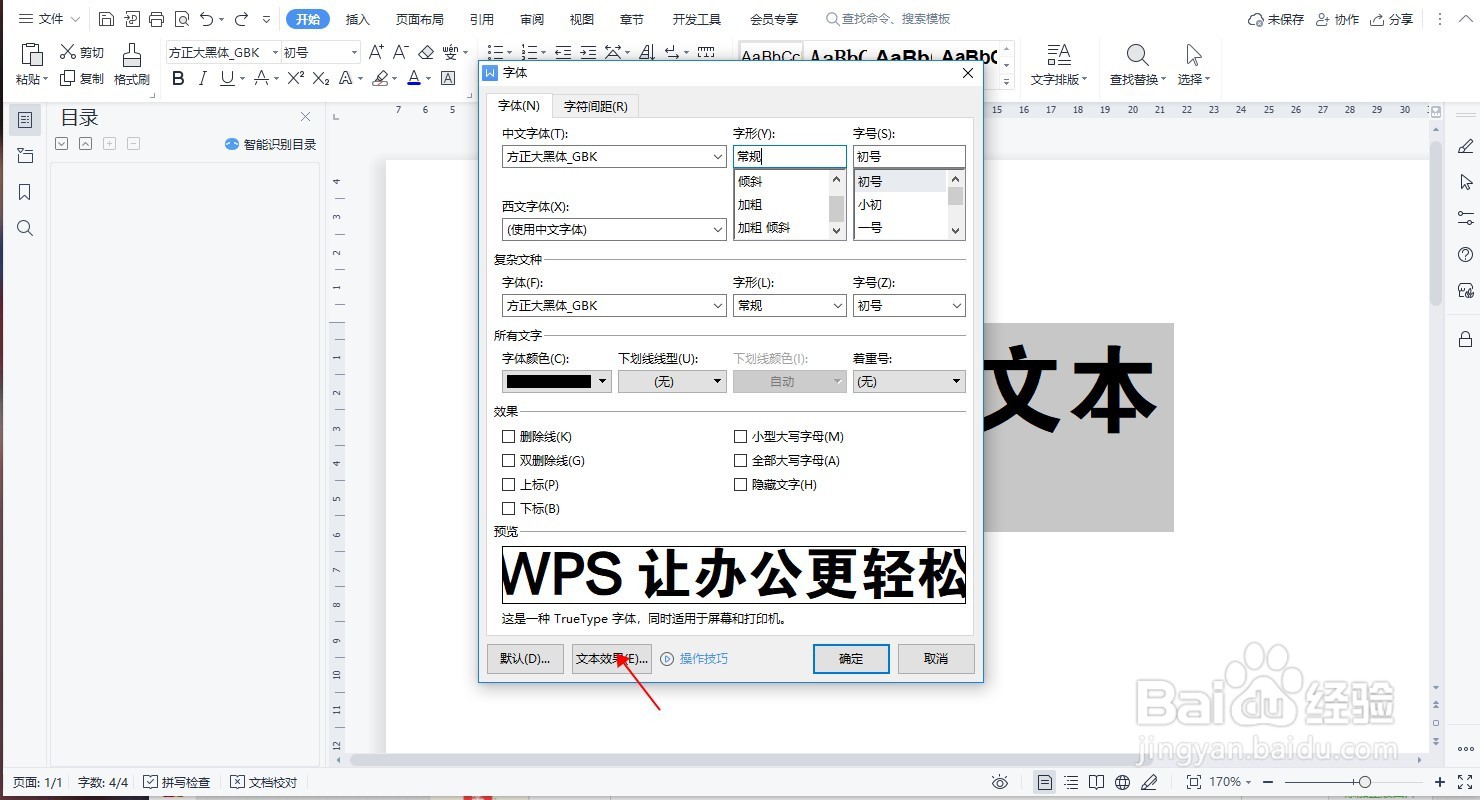Redo the last action

point(241,19)
